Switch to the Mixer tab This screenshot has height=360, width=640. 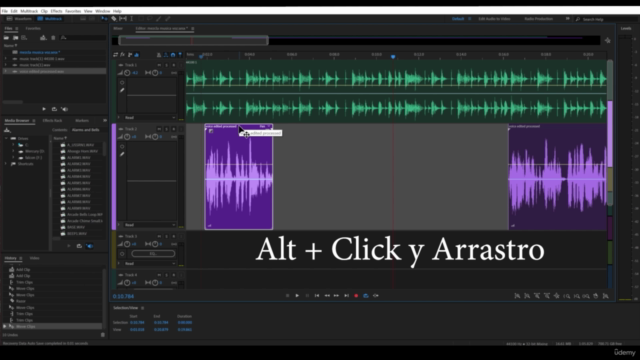tap(118, 29)
